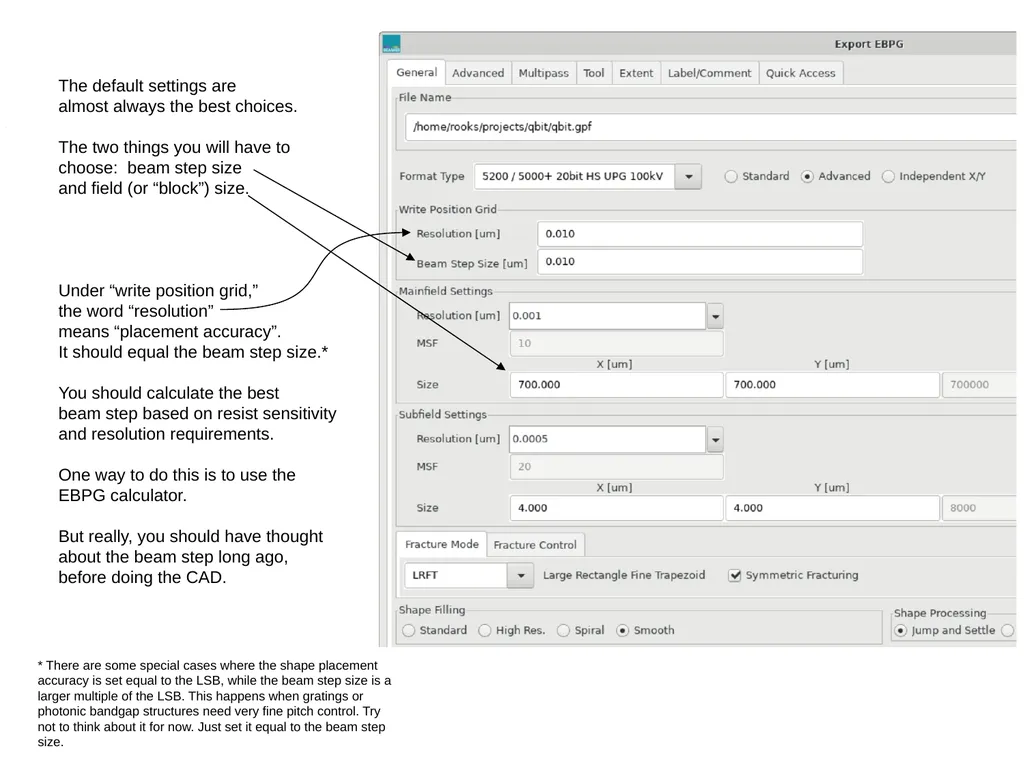
Task: Open the LRFT fracture mode dropdown
Action: click(x=520, y=575)
